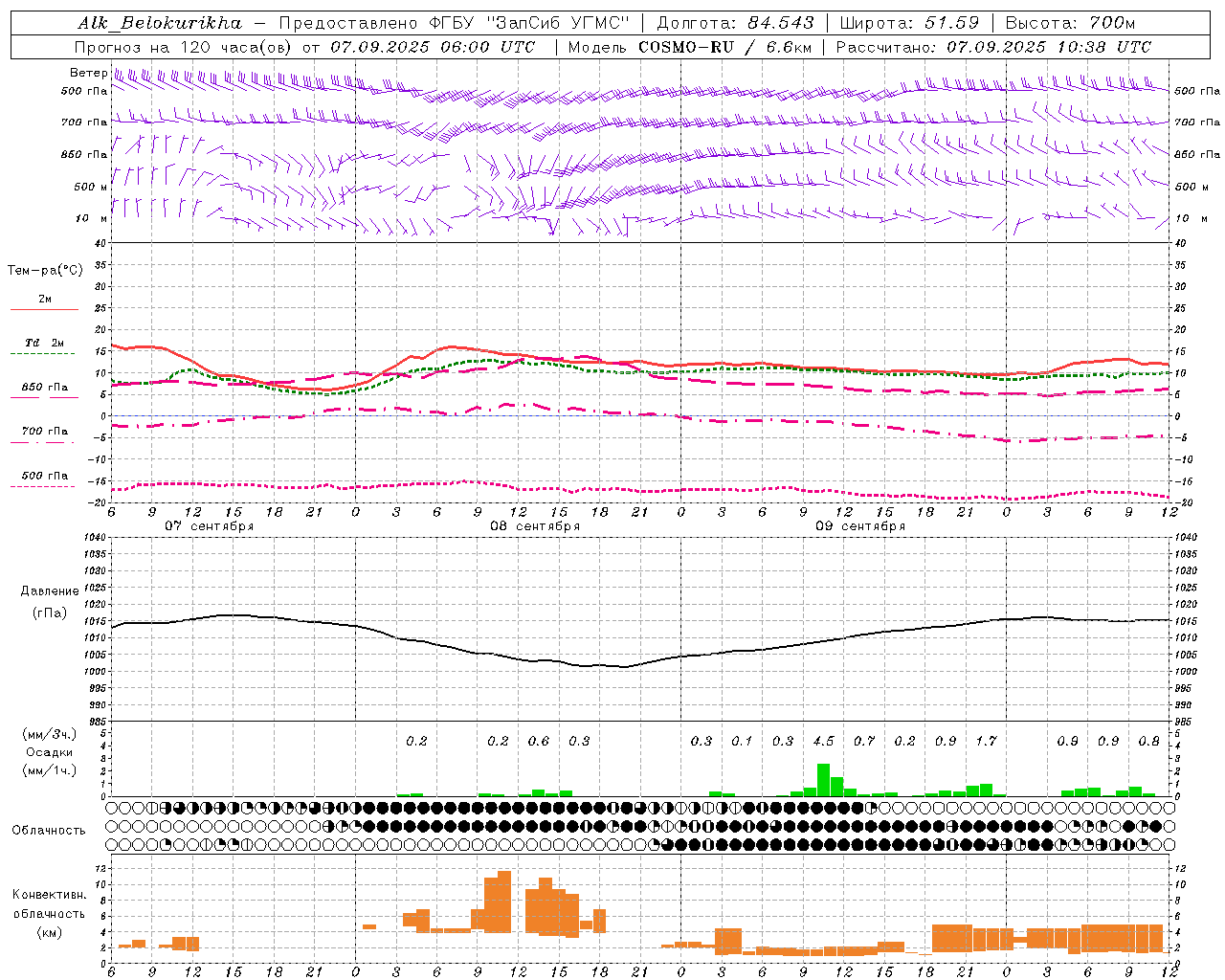Click the model label COSMO-RU / 6.6км
Viewport: 1225px width, 980px height.
coord(724,47)
